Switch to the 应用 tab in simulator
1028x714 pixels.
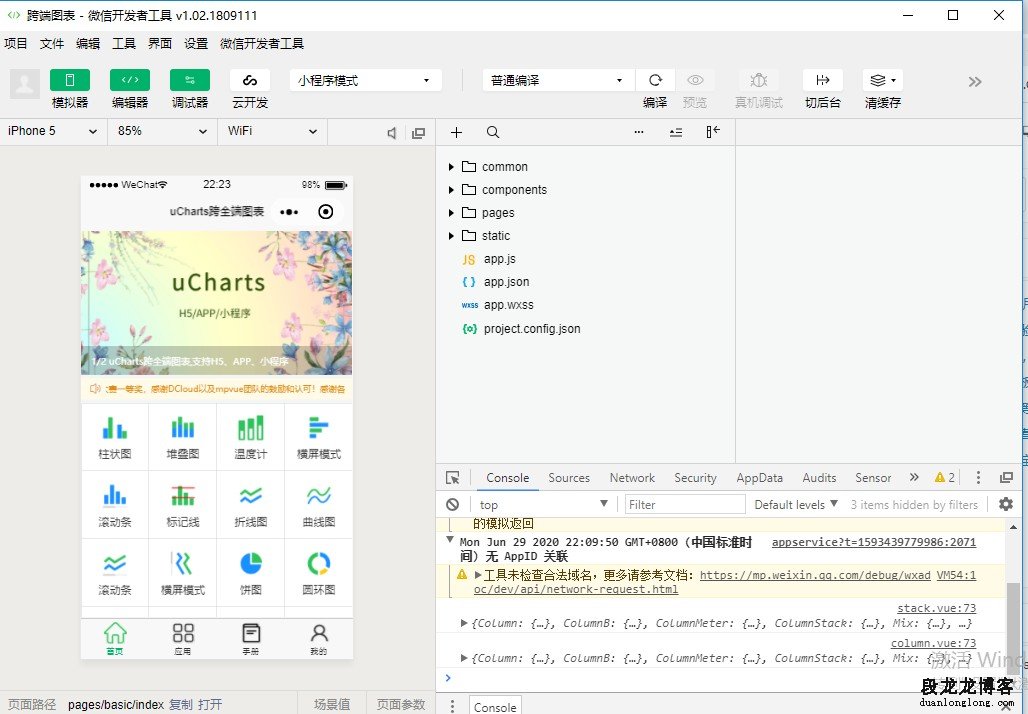click(x=183, y=639)
